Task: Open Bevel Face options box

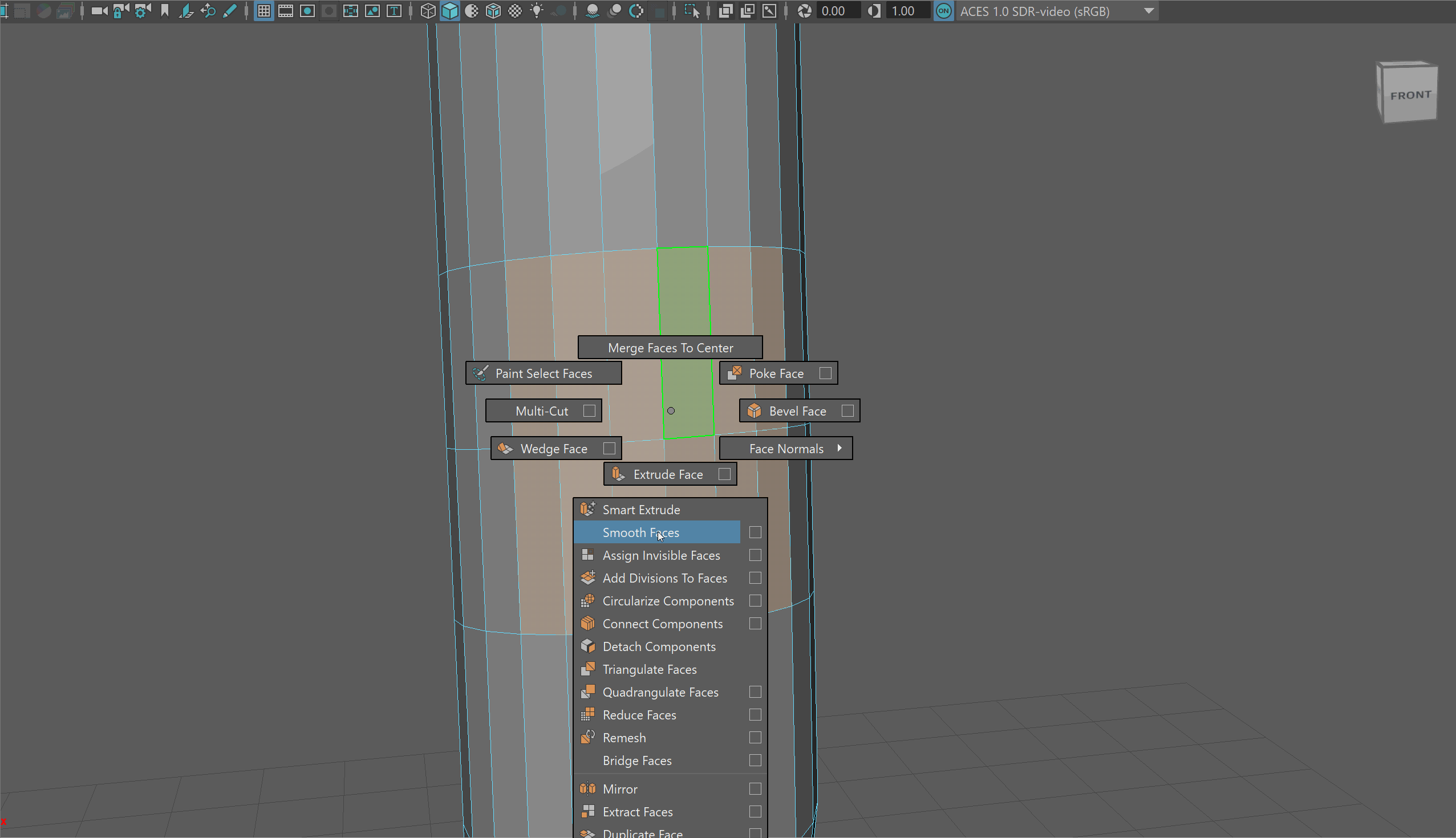Action: 847,411
